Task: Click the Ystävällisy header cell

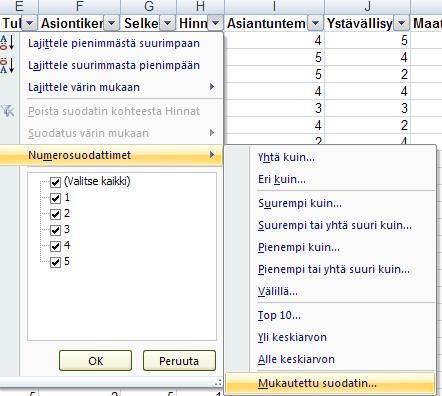Action: click(x=367, y=23)
